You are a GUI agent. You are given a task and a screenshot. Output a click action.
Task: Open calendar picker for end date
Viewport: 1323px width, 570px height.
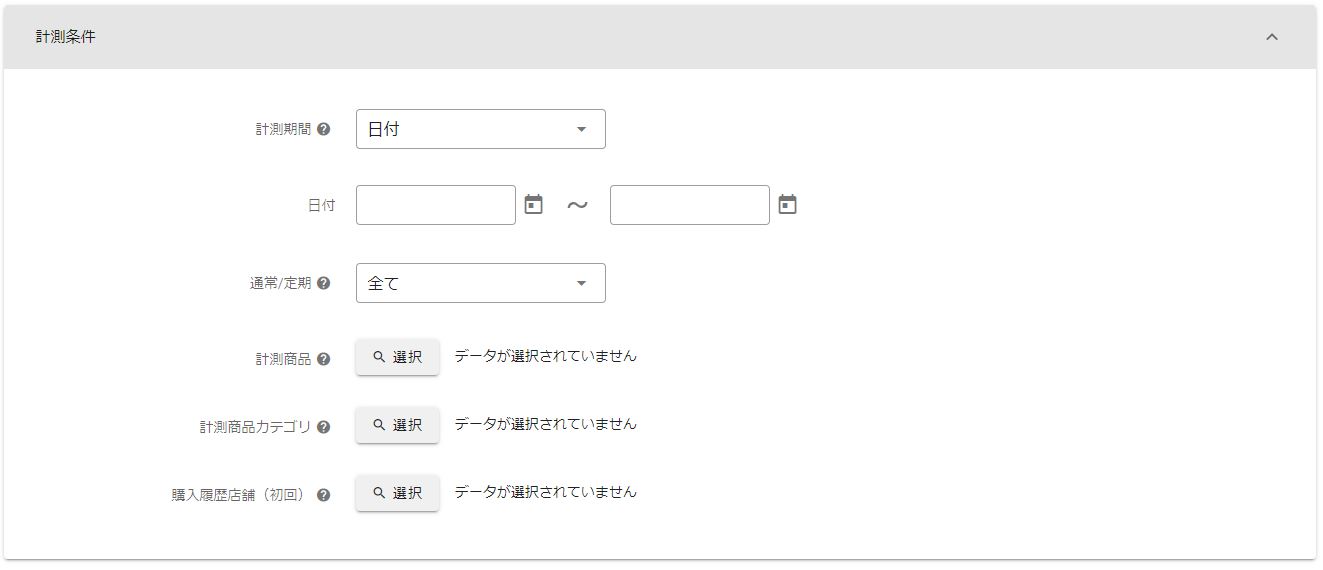(x=788, y=205)
